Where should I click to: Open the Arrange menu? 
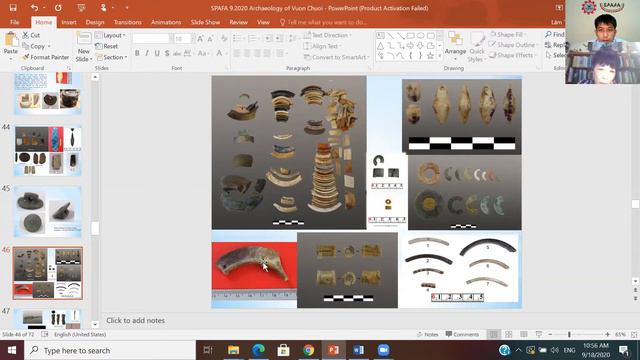(455, 46)
